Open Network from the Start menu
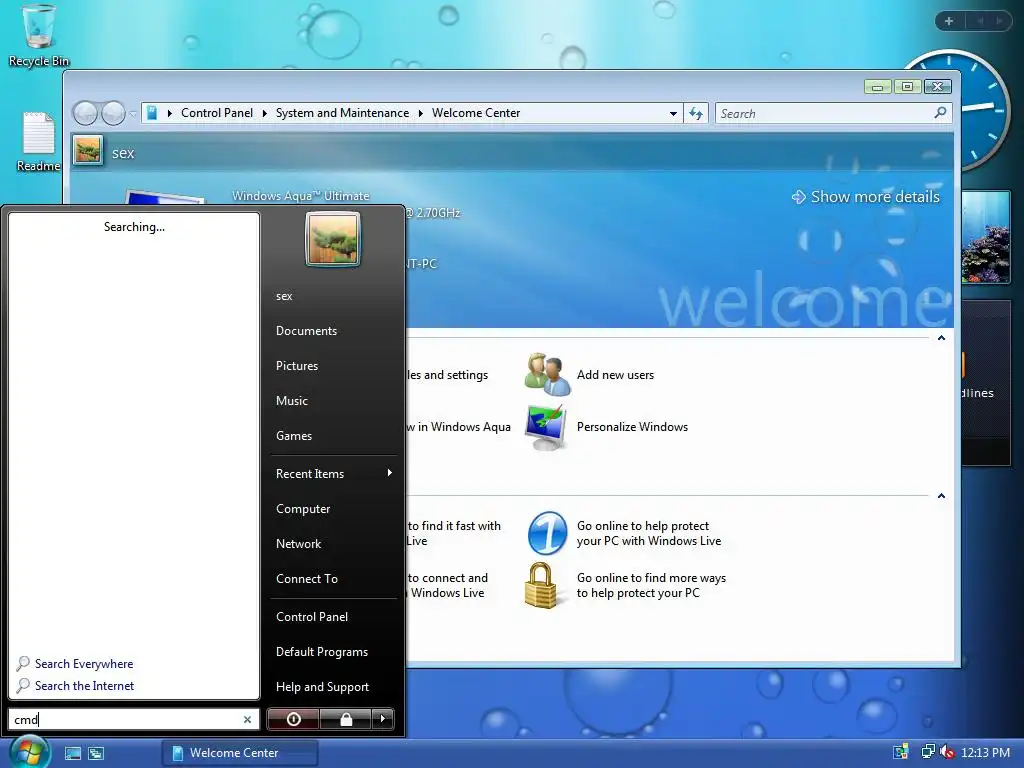This screenshot has height=768, width=1024. click(298, 543)
